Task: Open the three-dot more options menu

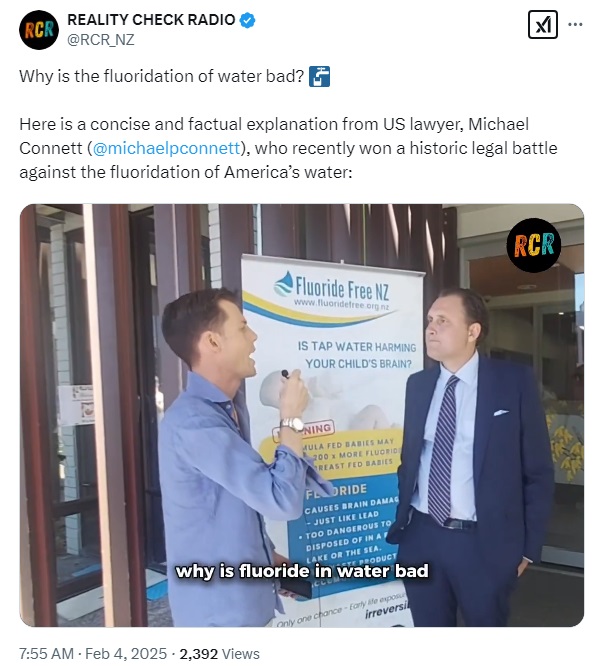Action: (575, 25)
